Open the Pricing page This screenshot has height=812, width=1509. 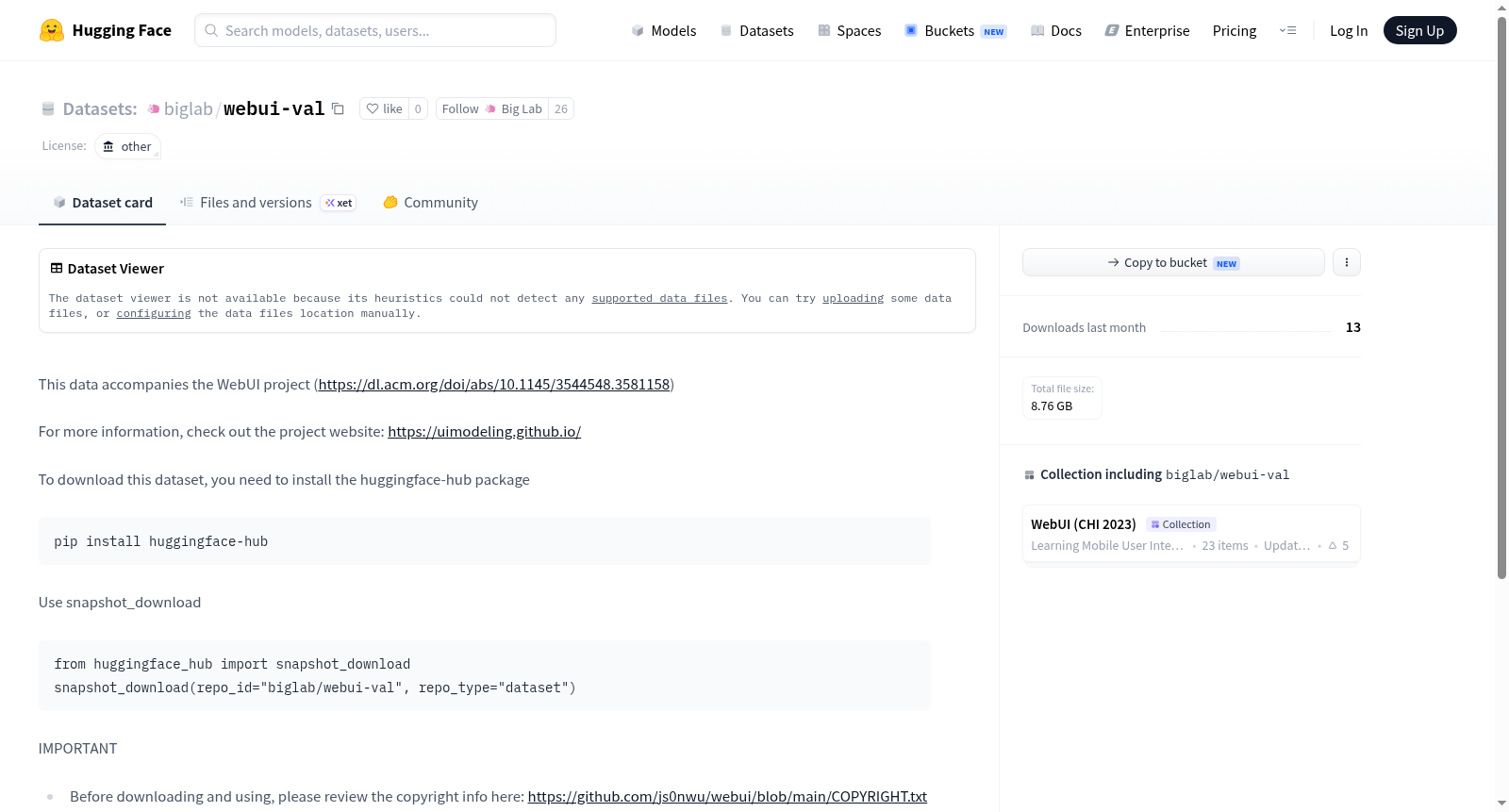coord(1235,30)
